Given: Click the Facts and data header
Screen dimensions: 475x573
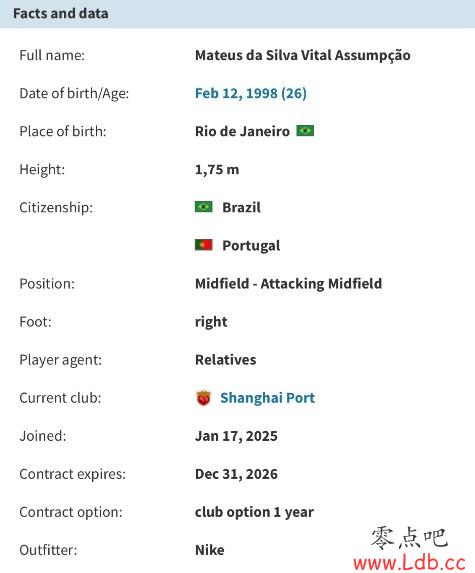Looking at the screenshot, I should (x=61, y=14).
